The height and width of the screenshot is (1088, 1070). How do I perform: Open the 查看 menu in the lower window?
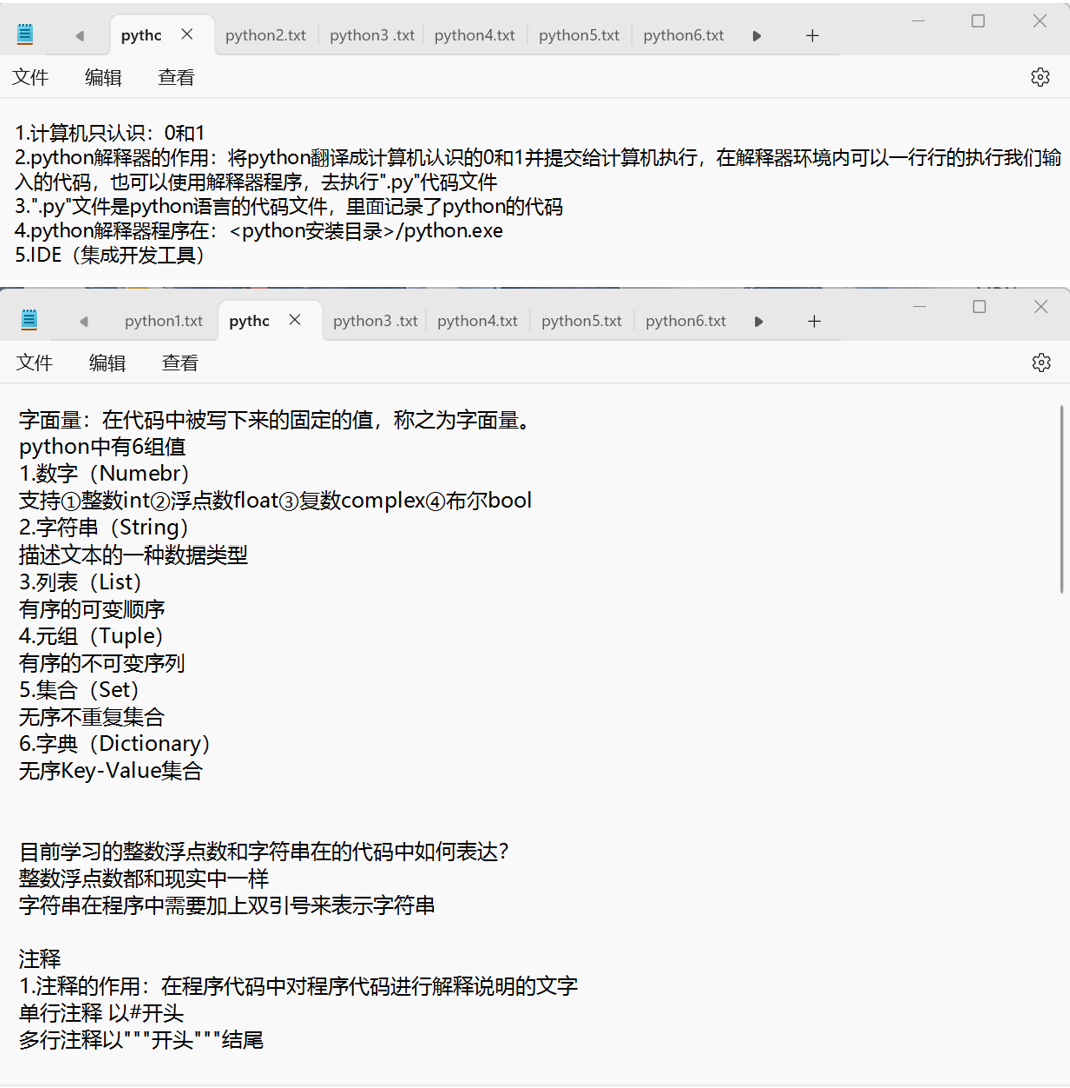pyautogui.click(x=180, y=363)
